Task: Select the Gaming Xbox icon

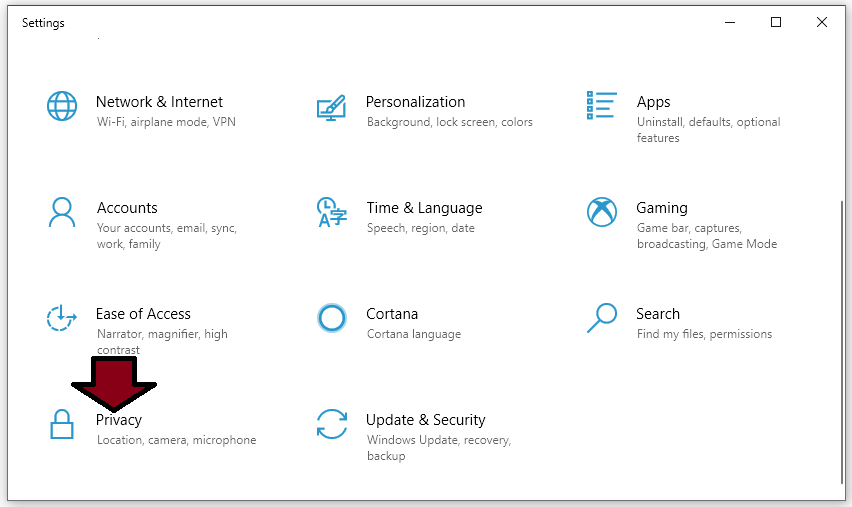Action: click(602, 212)
